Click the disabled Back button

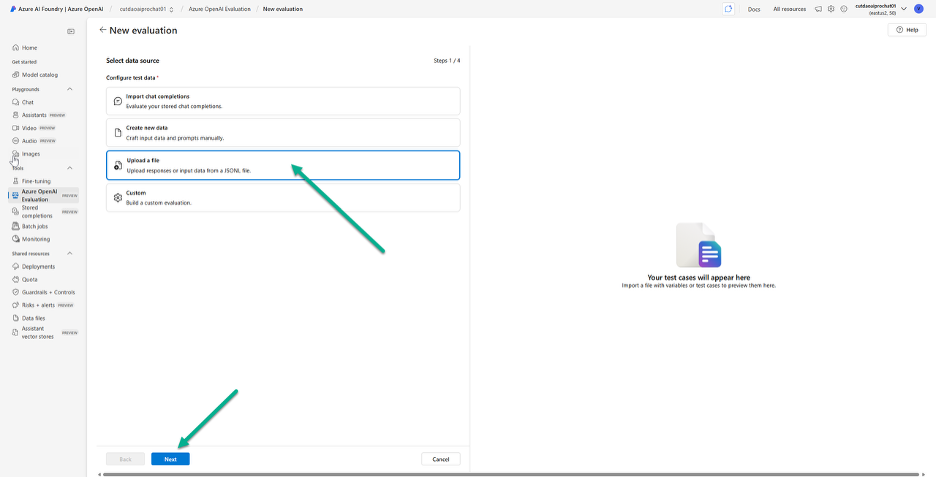pos(125,460)
